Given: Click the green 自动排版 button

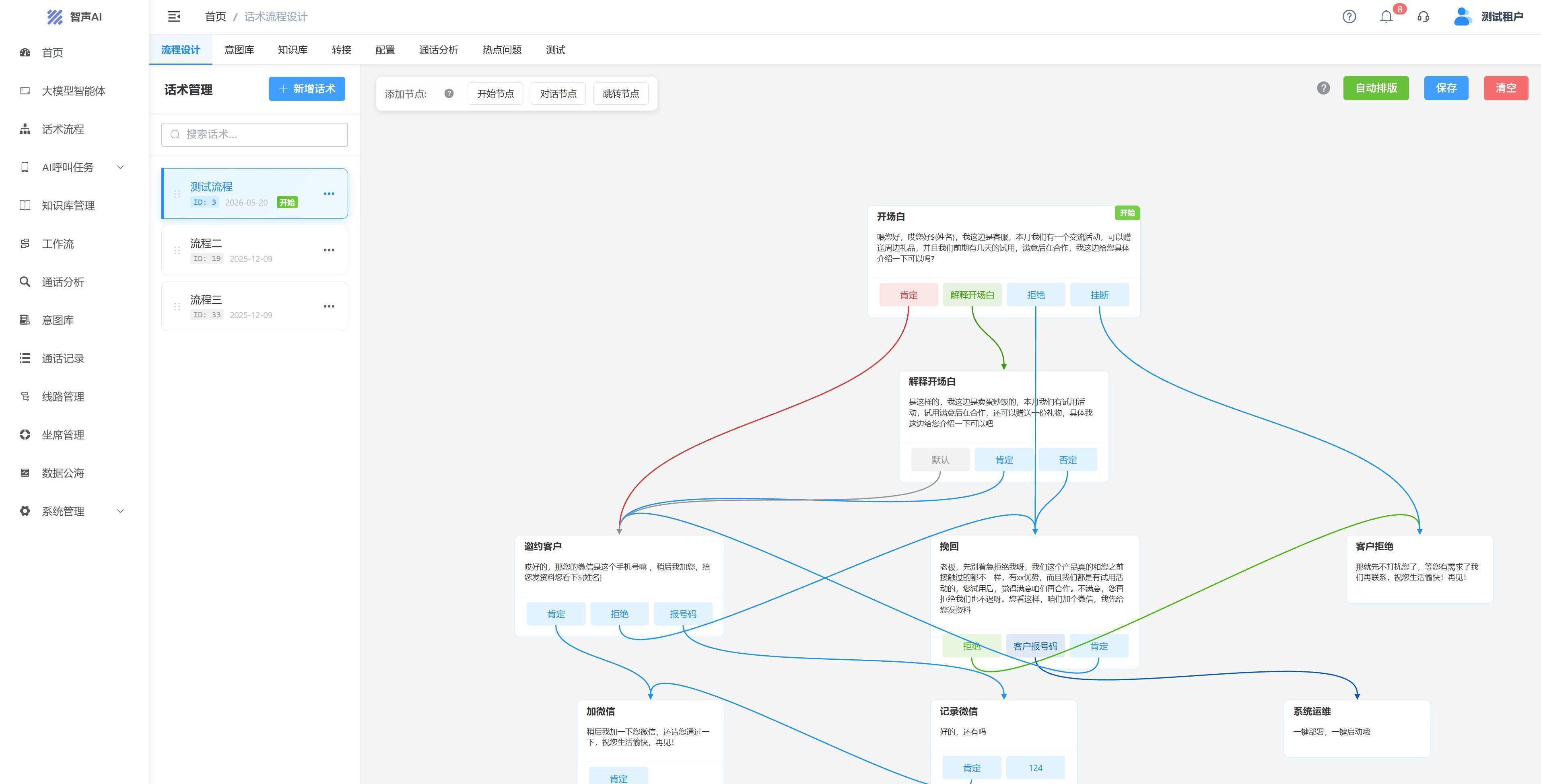Looking at the screenshot, I should pyautogui.click(x=1375, y=88).
